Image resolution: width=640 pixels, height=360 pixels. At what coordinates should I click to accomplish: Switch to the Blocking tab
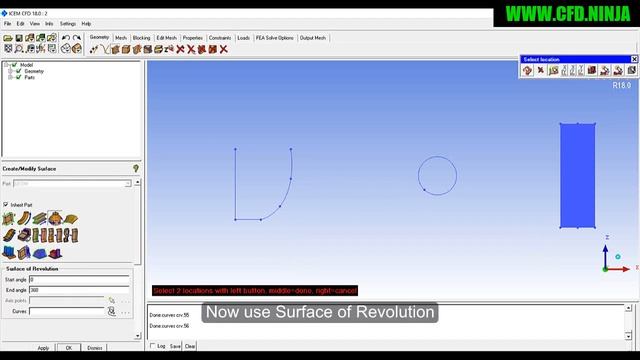coord(141,38)
